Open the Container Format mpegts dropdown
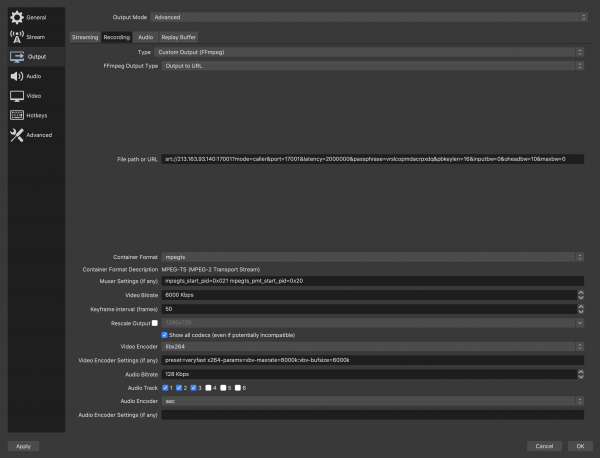Image resolution: width=600 pixels, height=458 pixels. tap(372, 257)
